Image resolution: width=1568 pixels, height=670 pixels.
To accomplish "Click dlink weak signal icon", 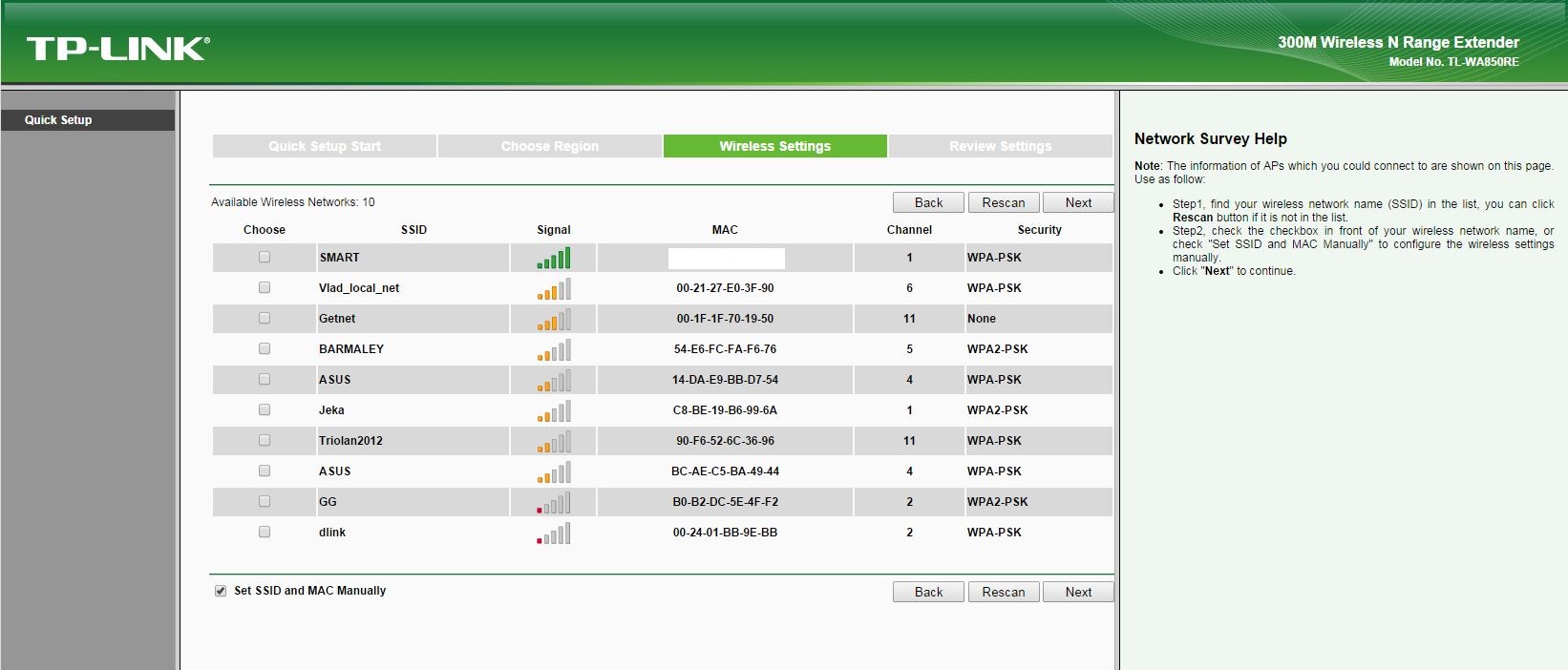I will pyautogui.click(x=554, y=533).
